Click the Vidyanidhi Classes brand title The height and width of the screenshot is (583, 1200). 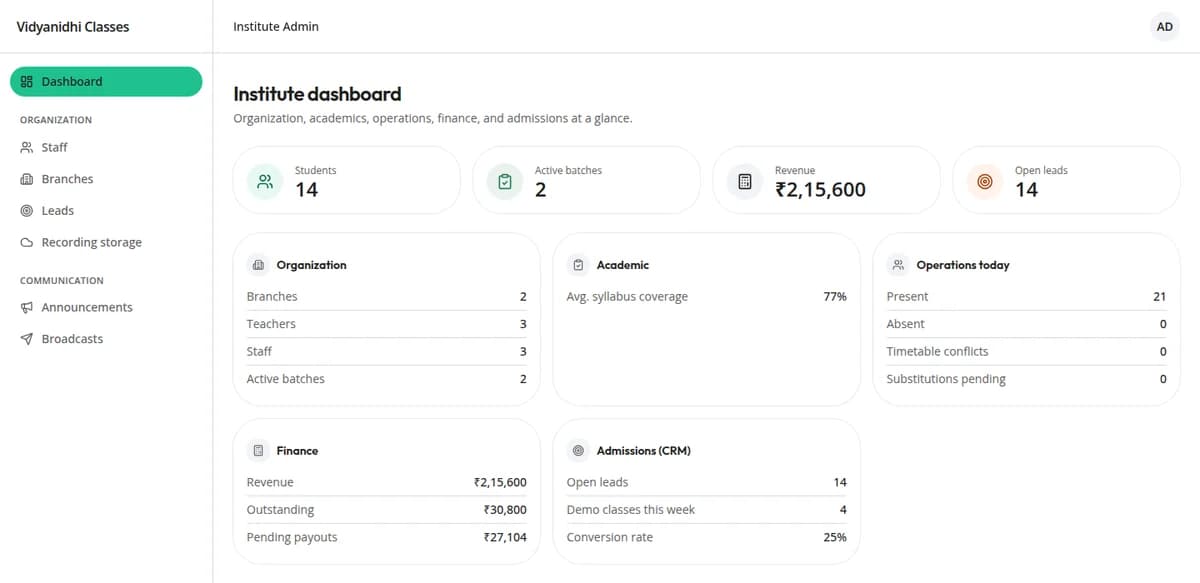(x=73, y=27)
